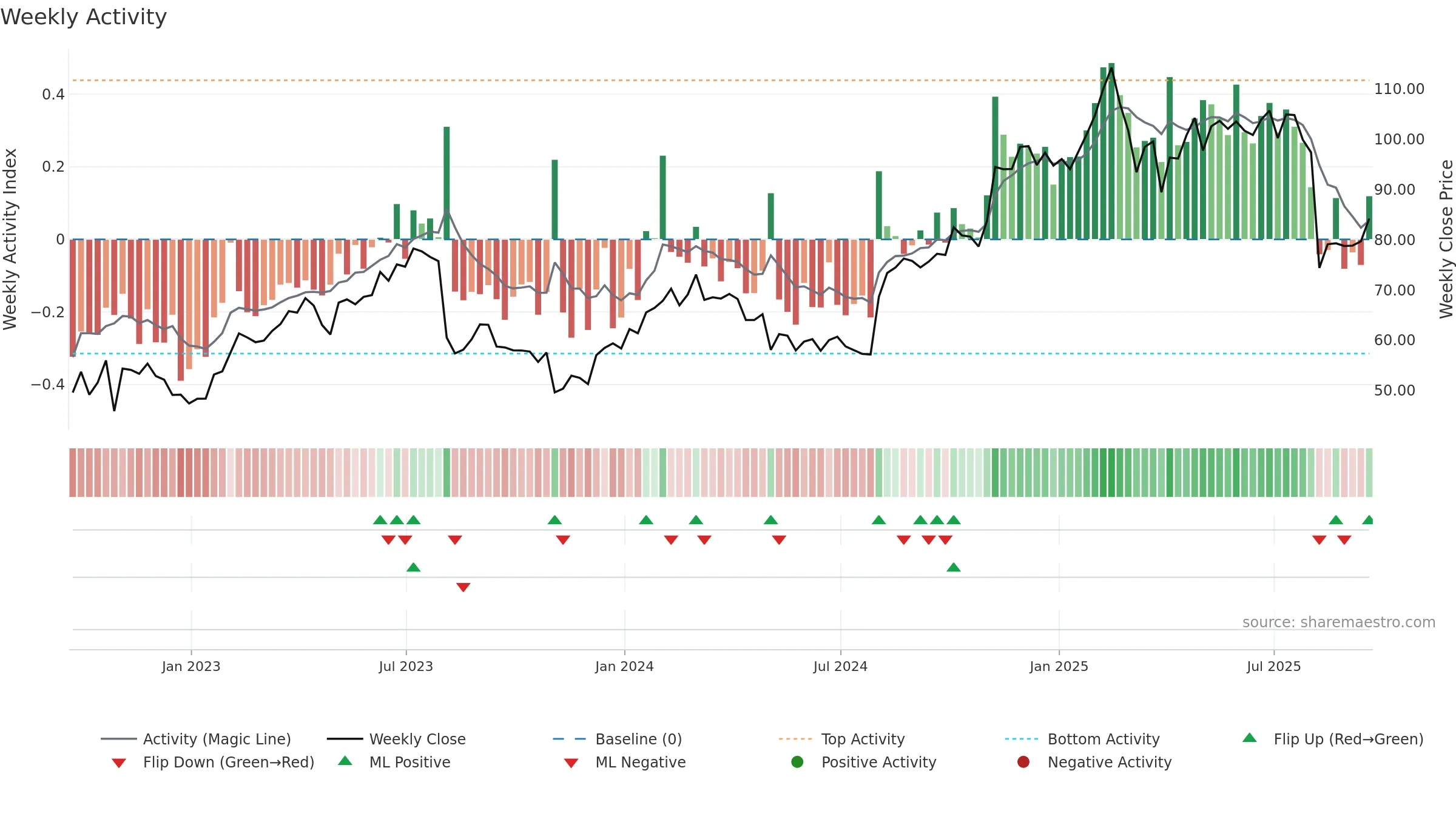Click the 60.00 price axis label
The height and width of the screenshot is (819, 1456).
tap(1395, 340)
